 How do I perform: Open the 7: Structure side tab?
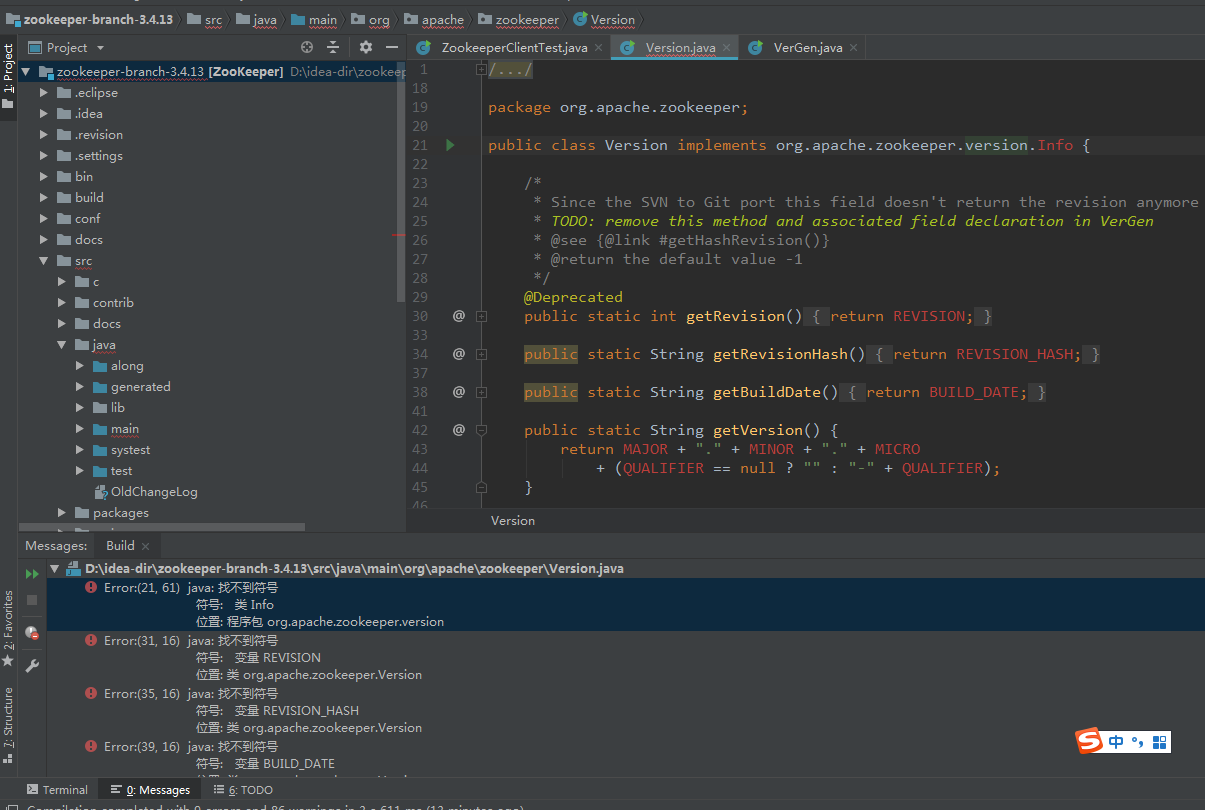8,724
